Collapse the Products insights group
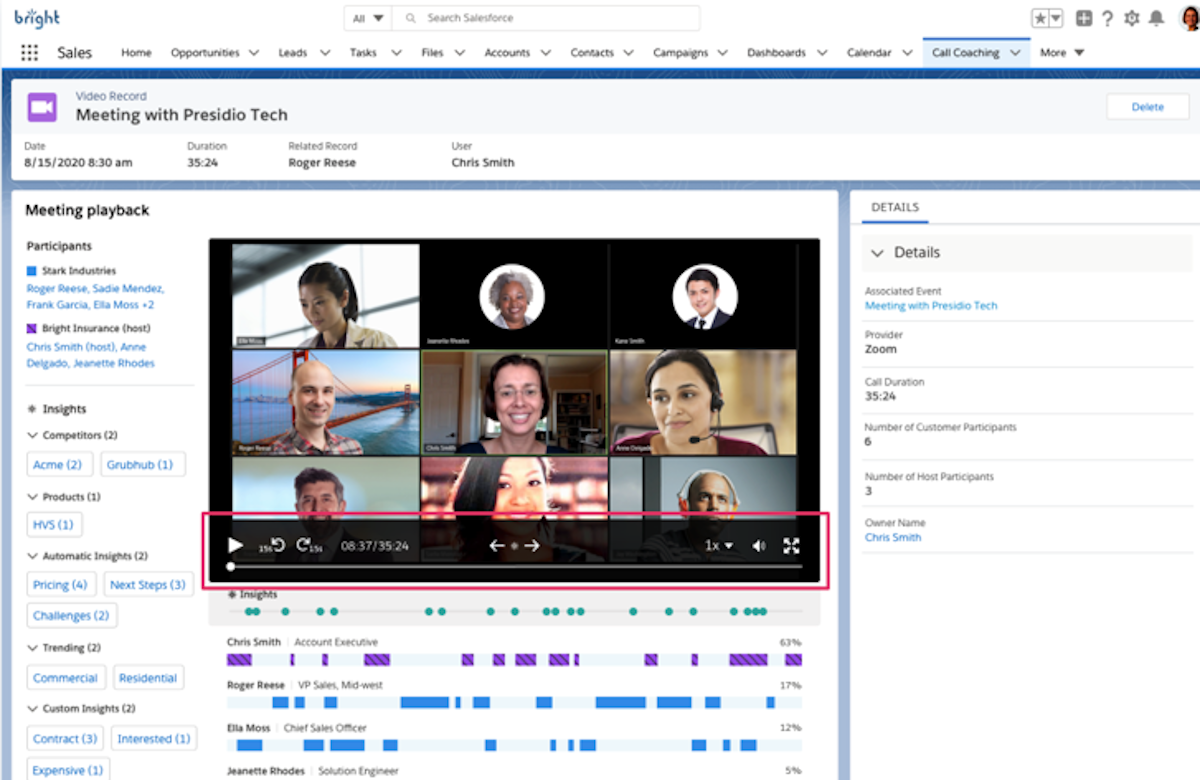 tap(33, 497)
